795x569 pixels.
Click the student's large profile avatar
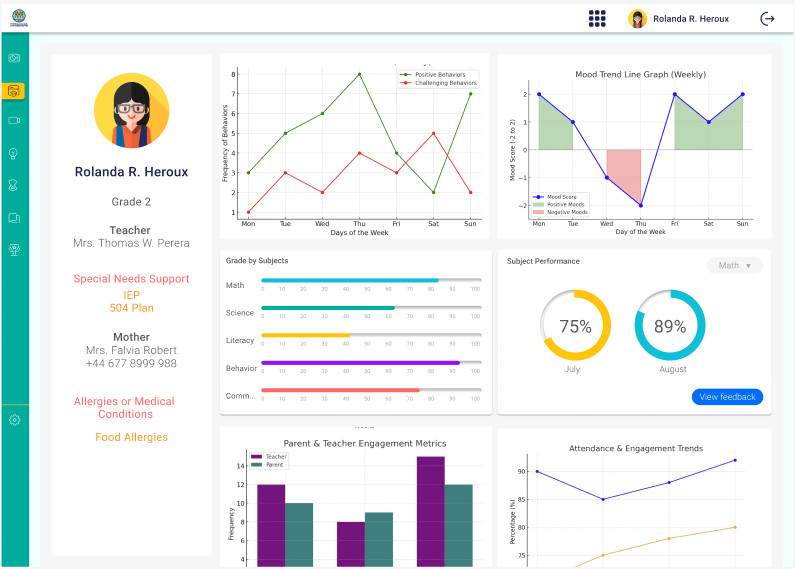click(131, 110)
